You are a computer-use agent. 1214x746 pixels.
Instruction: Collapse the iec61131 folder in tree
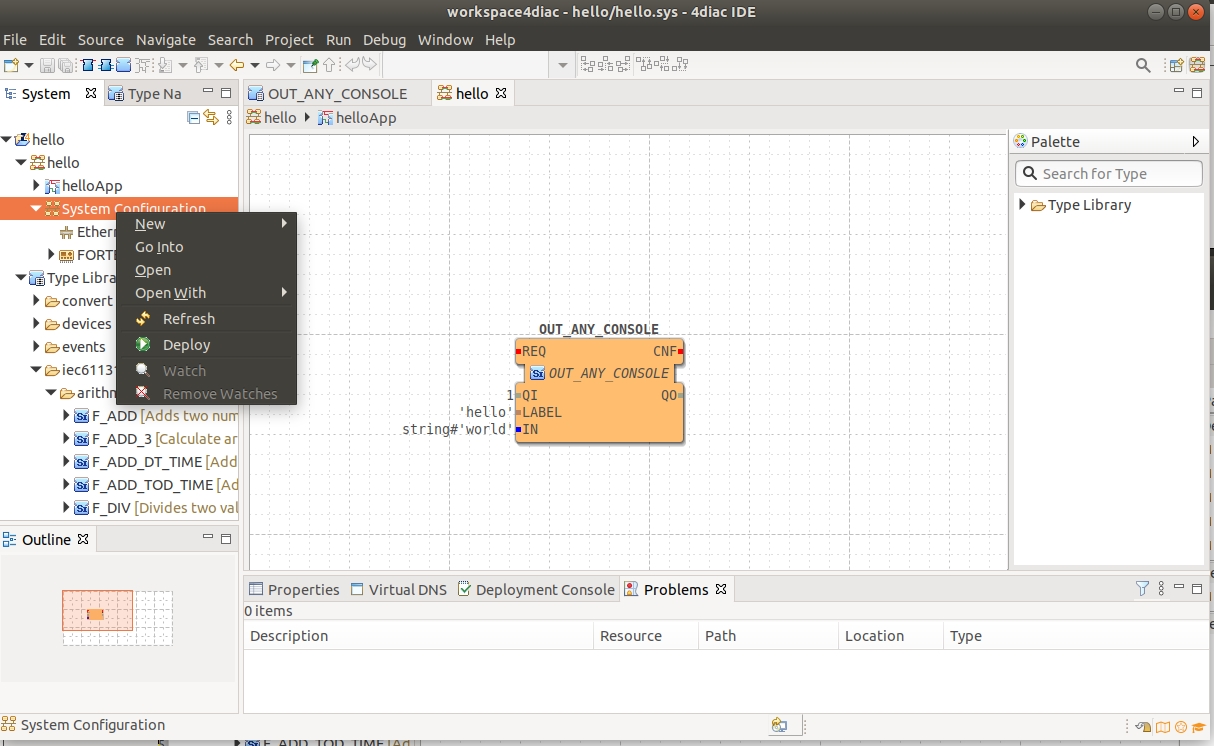37,369
